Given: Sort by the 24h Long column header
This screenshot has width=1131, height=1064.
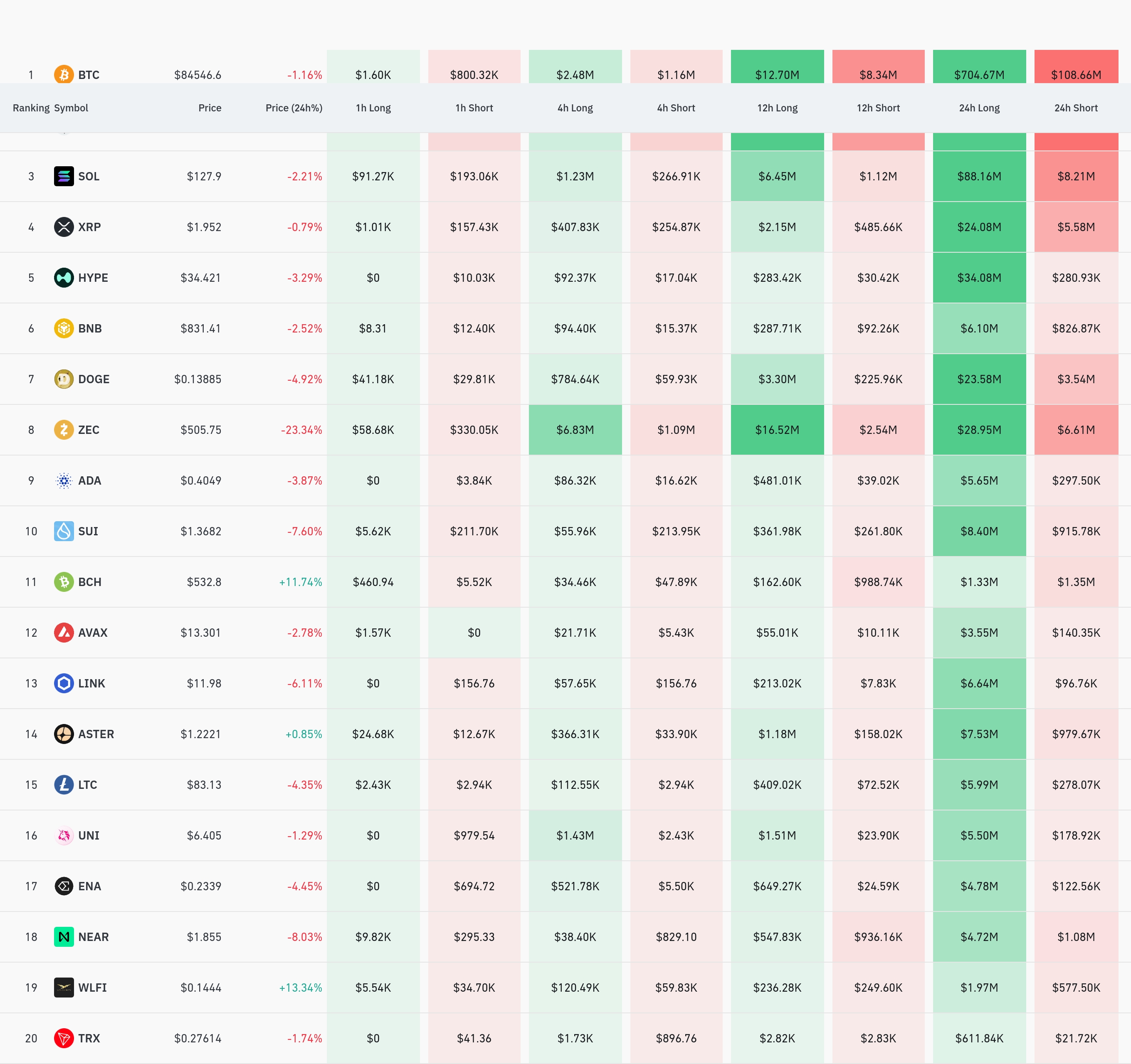Looking at the screenshot, I should [979, 108].
